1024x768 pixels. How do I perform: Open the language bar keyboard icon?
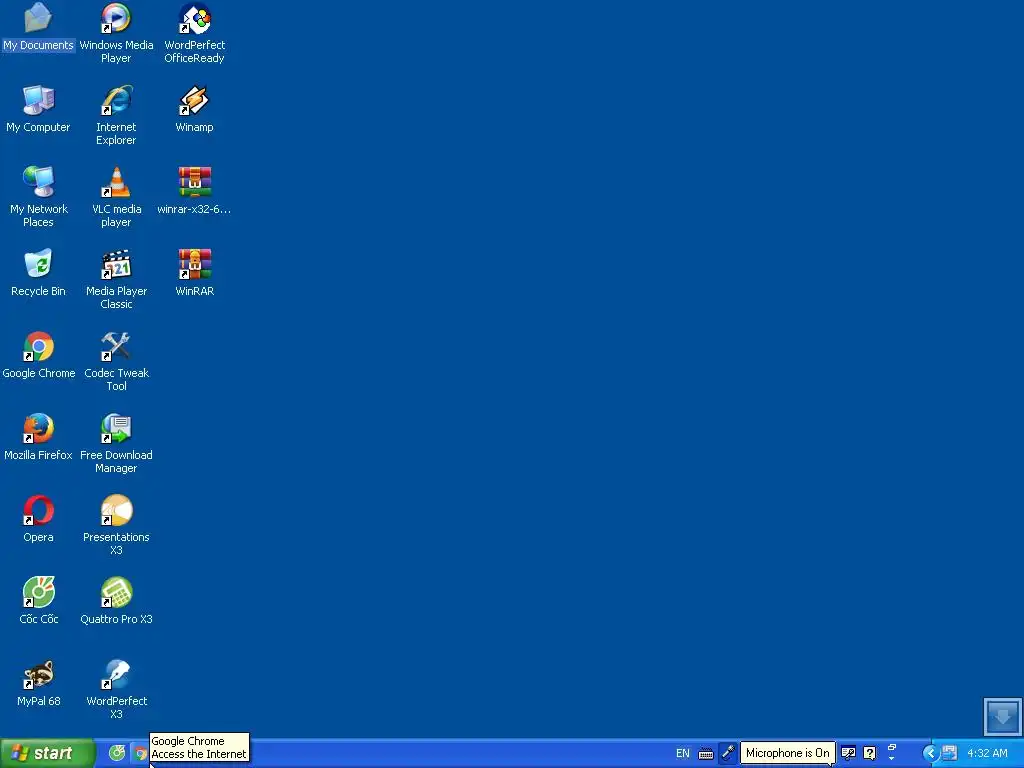coord(706,754)
